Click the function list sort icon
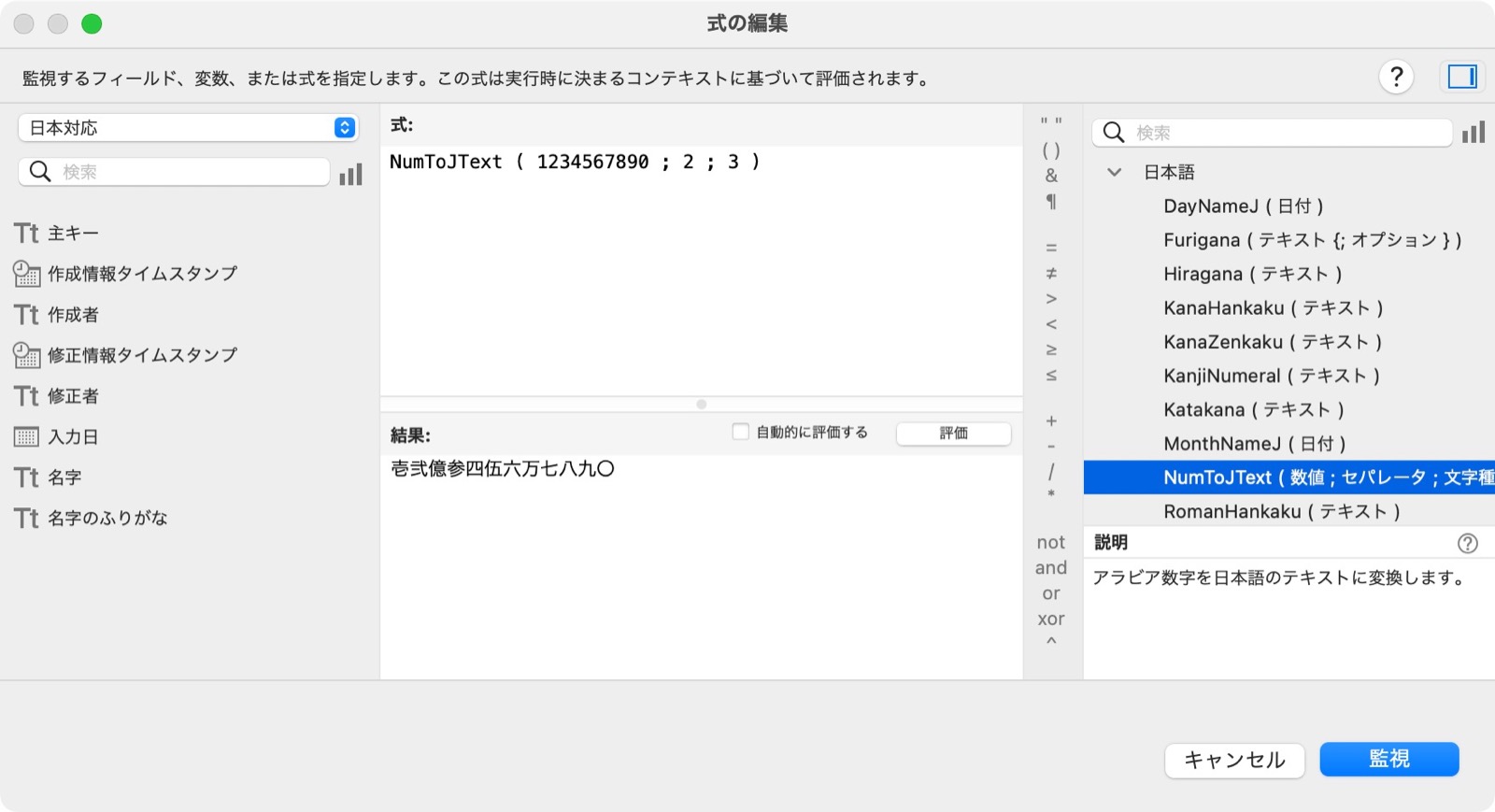Image resolution: width=1495 pixels, height=812 pixels. [x=1474, y=133]
